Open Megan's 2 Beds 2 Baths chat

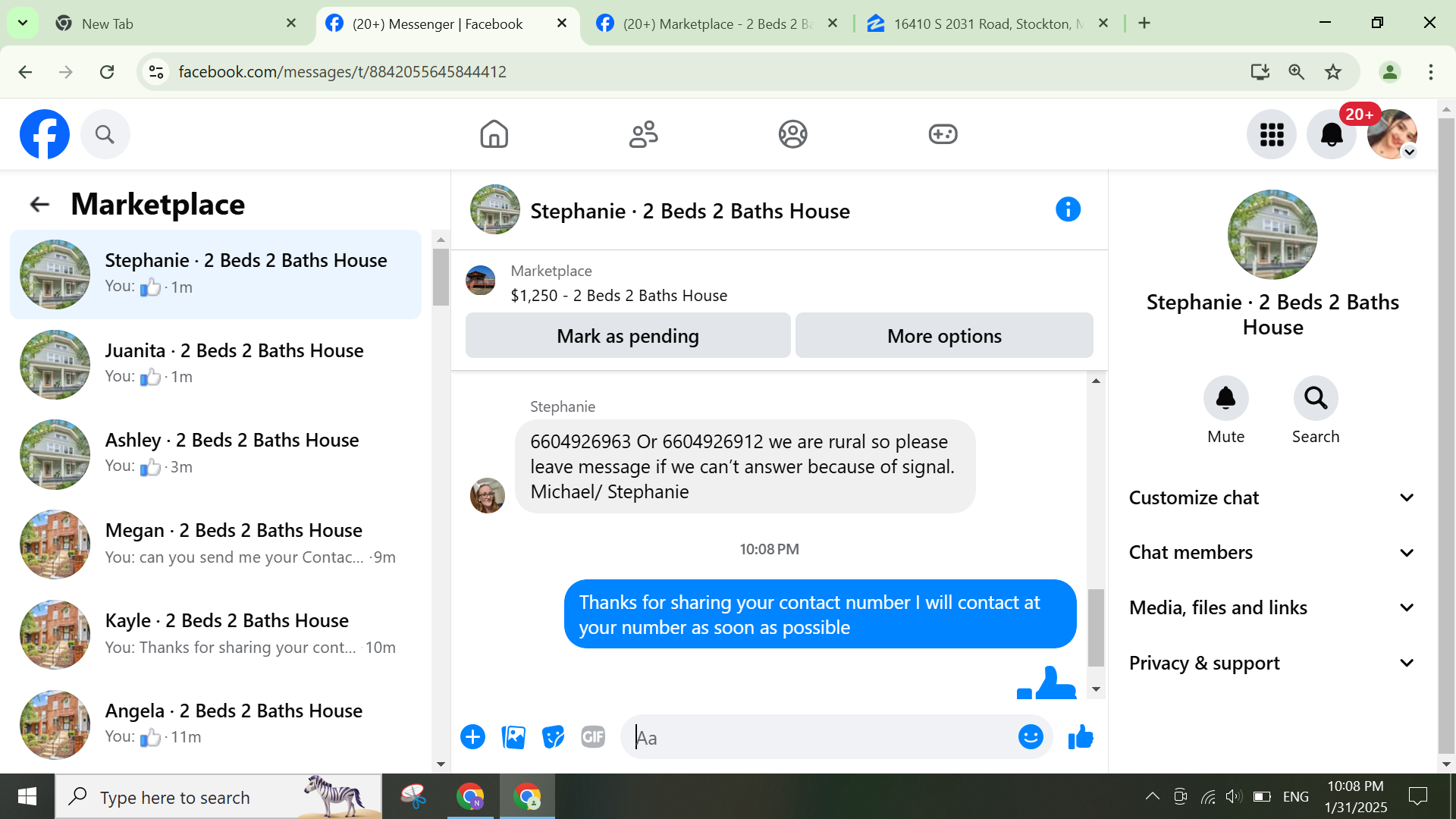[215, 544]
